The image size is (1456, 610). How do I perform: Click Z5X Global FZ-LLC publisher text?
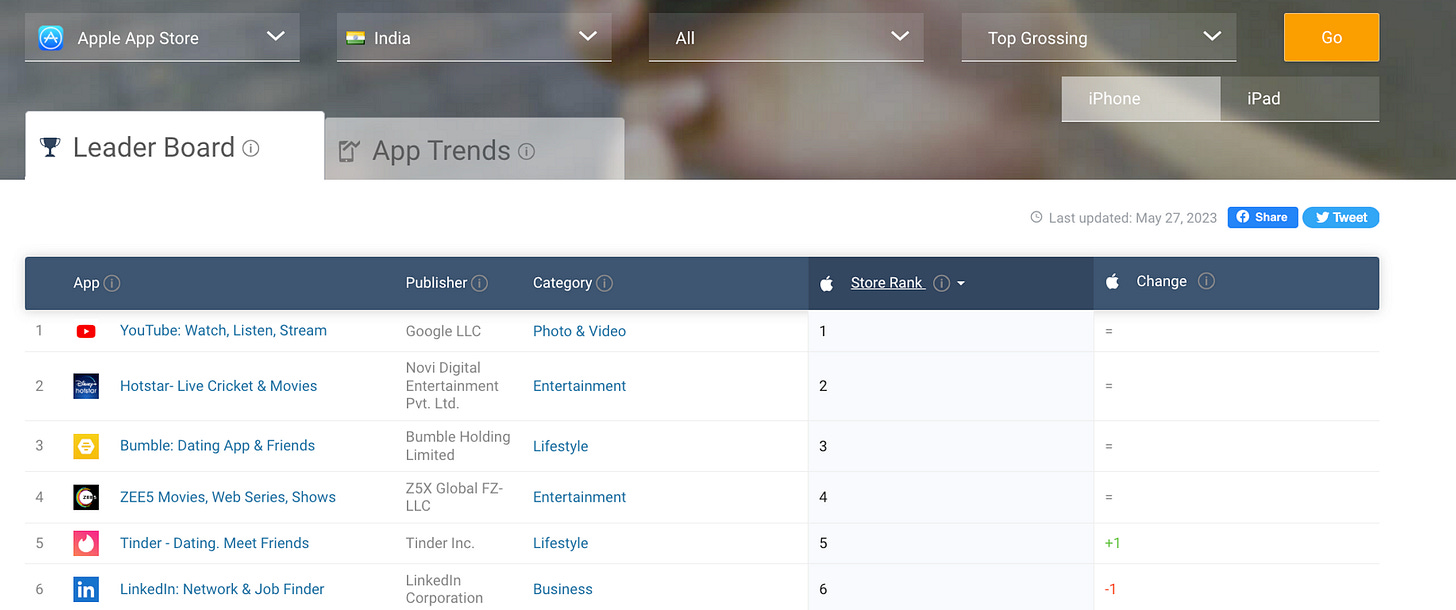point(454,497)
